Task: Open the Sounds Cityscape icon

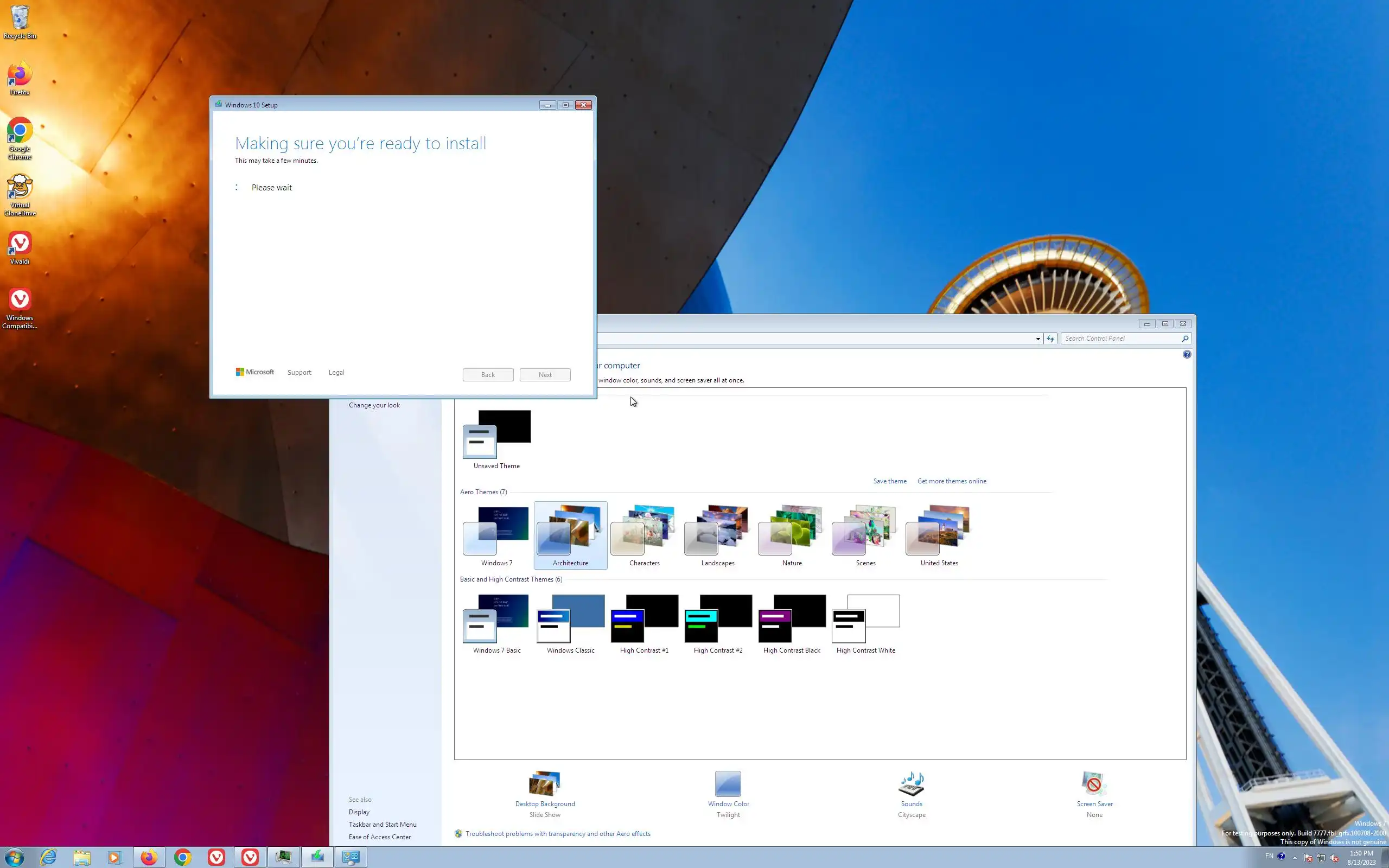Action: click(x=911, y=784)
